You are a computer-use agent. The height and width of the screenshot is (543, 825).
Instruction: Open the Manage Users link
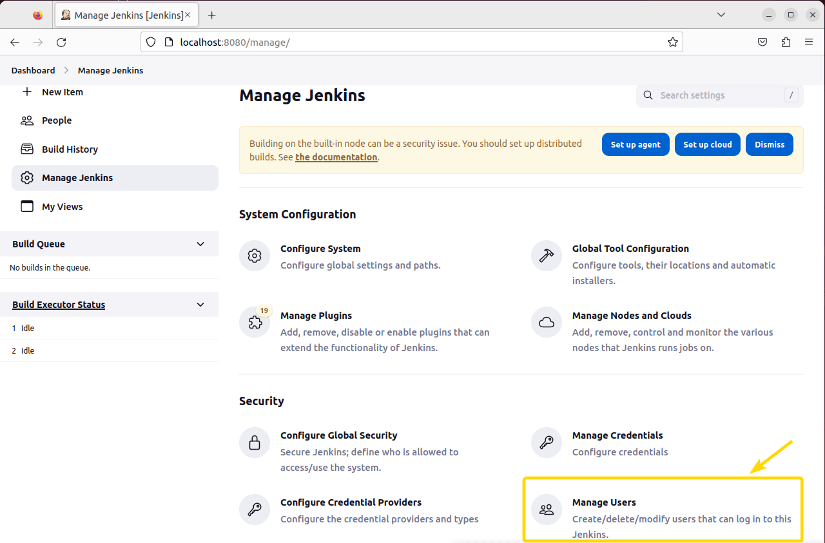coord(604,502)
